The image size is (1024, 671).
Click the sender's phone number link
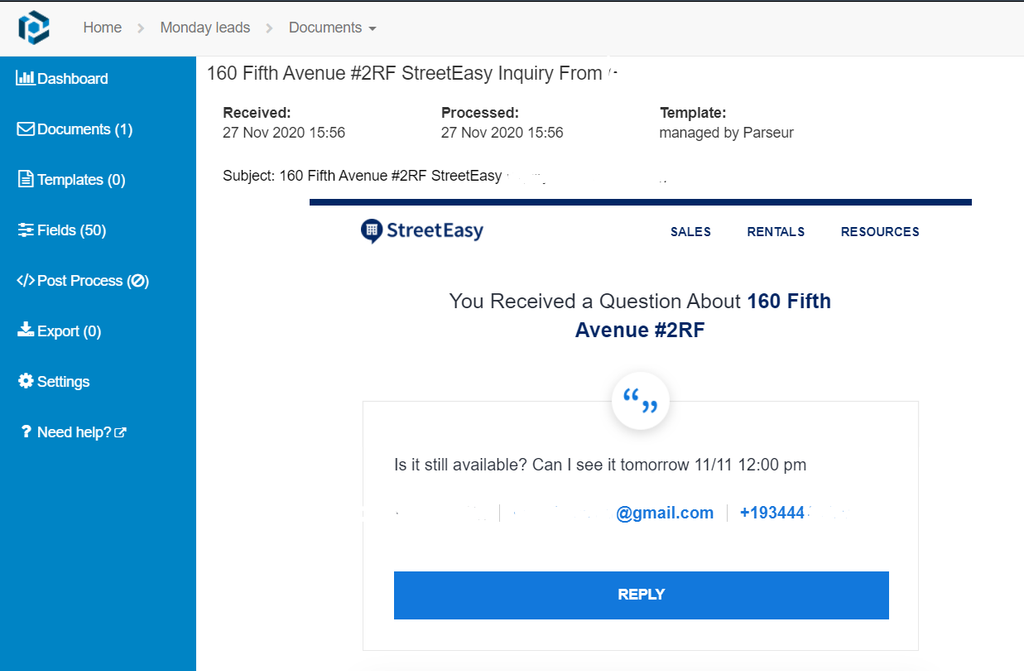(x=772, y=513)
